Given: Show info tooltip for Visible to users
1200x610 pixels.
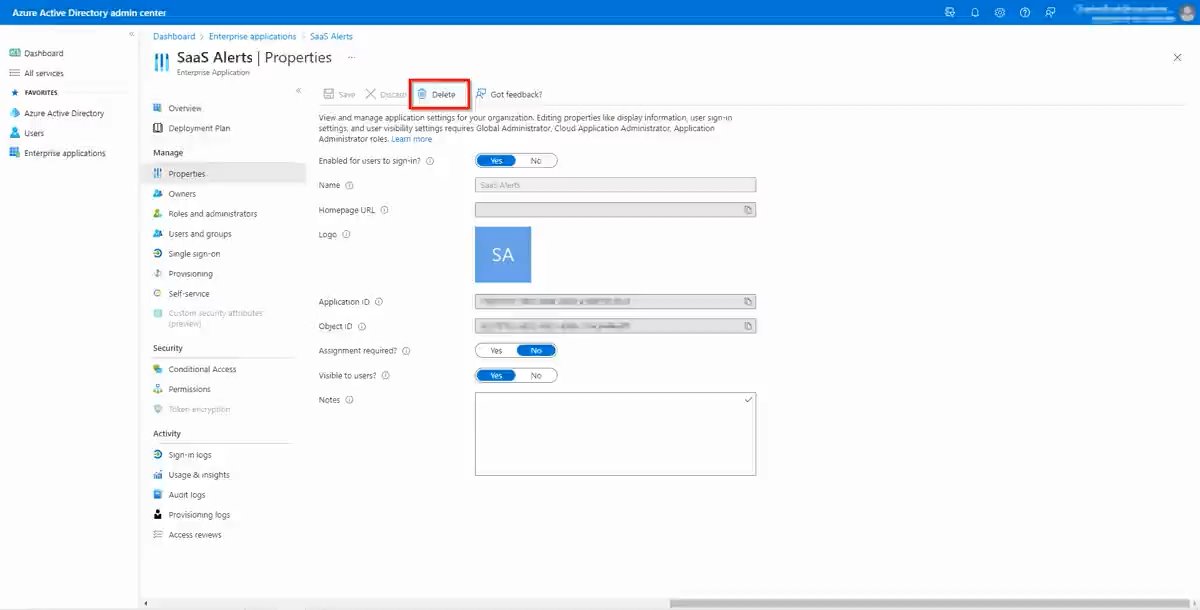Looking at the screenshot, I should 386,376.
